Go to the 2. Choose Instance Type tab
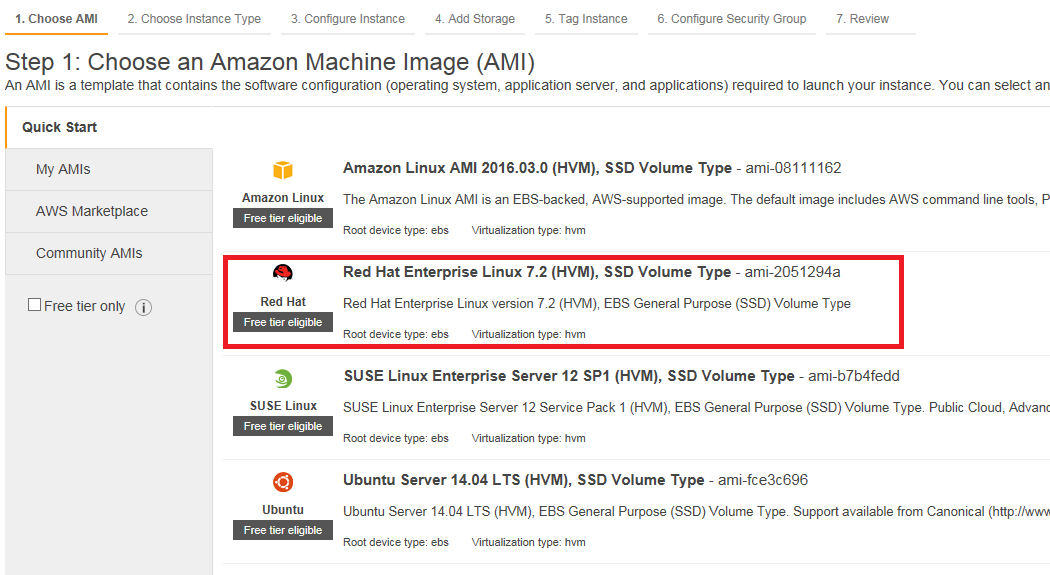This screenshot has width=1050, height=575. point(194,19)
